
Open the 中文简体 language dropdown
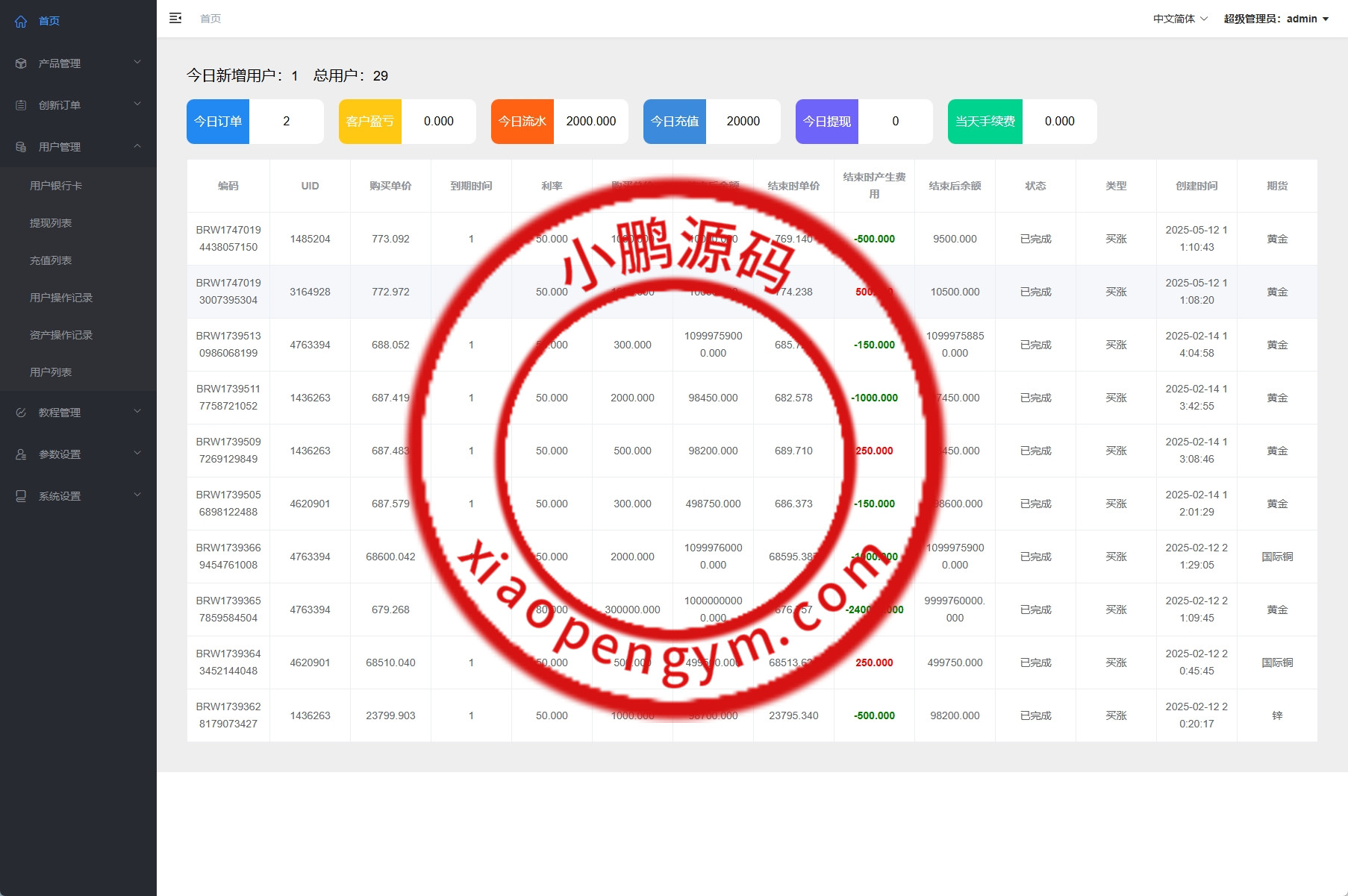pos(1180,19)
